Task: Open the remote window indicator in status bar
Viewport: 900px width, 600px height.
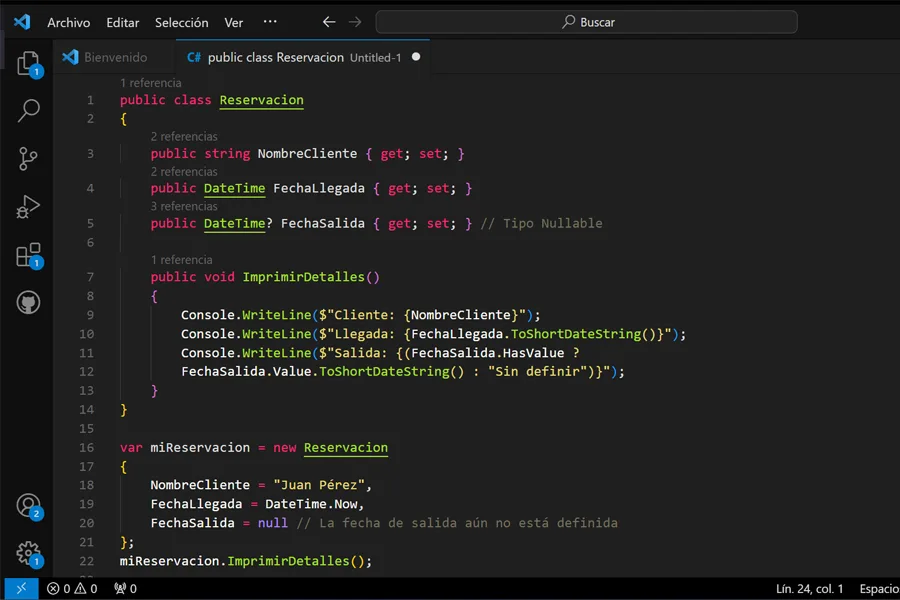Action: click(21, 589)
